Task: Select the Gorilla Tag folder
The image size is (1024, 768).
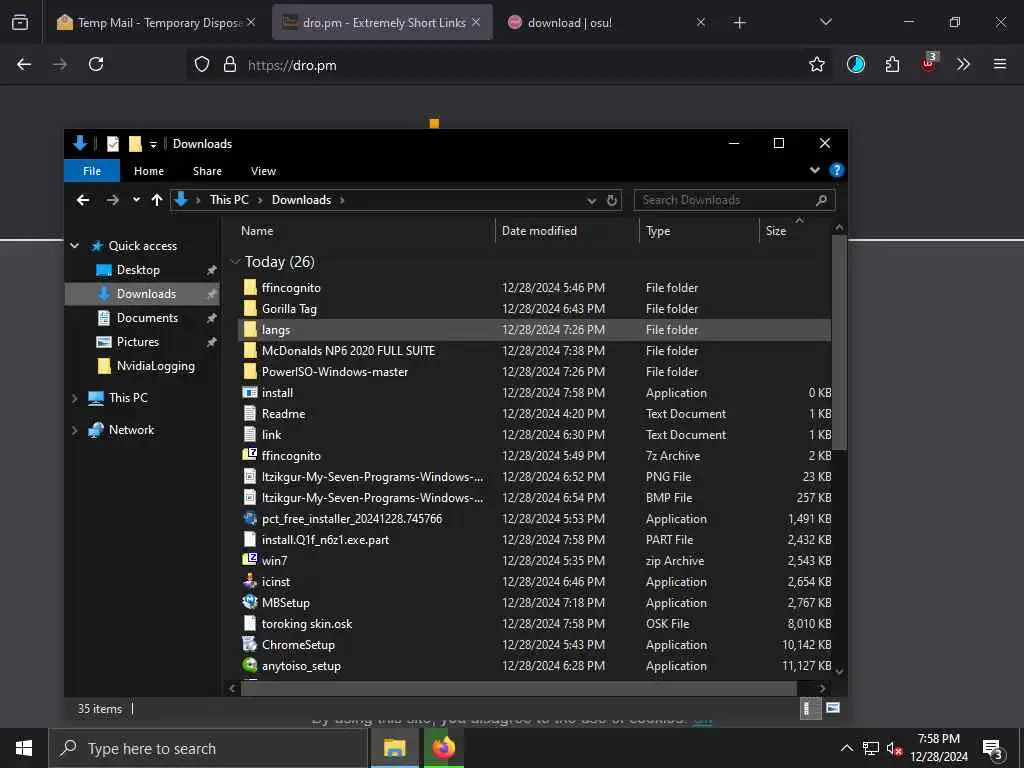Action: coord(289,309)
